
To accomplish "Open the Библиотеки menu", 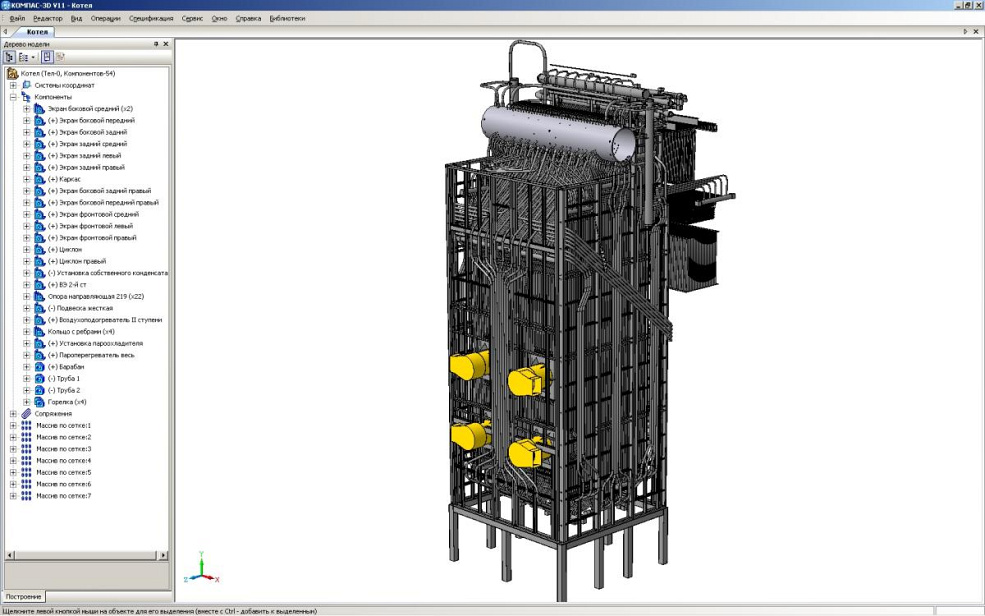I will pos(288,18).
